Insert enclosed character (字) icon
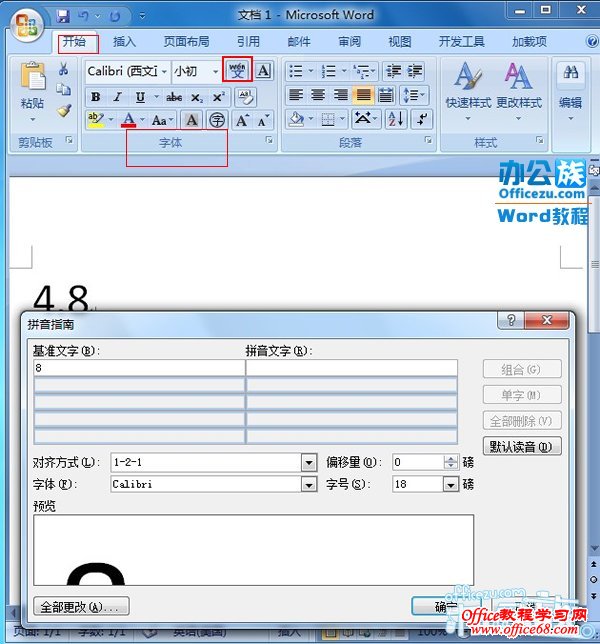The height and width of the screenshot is (644, 600). coord(216,120)
